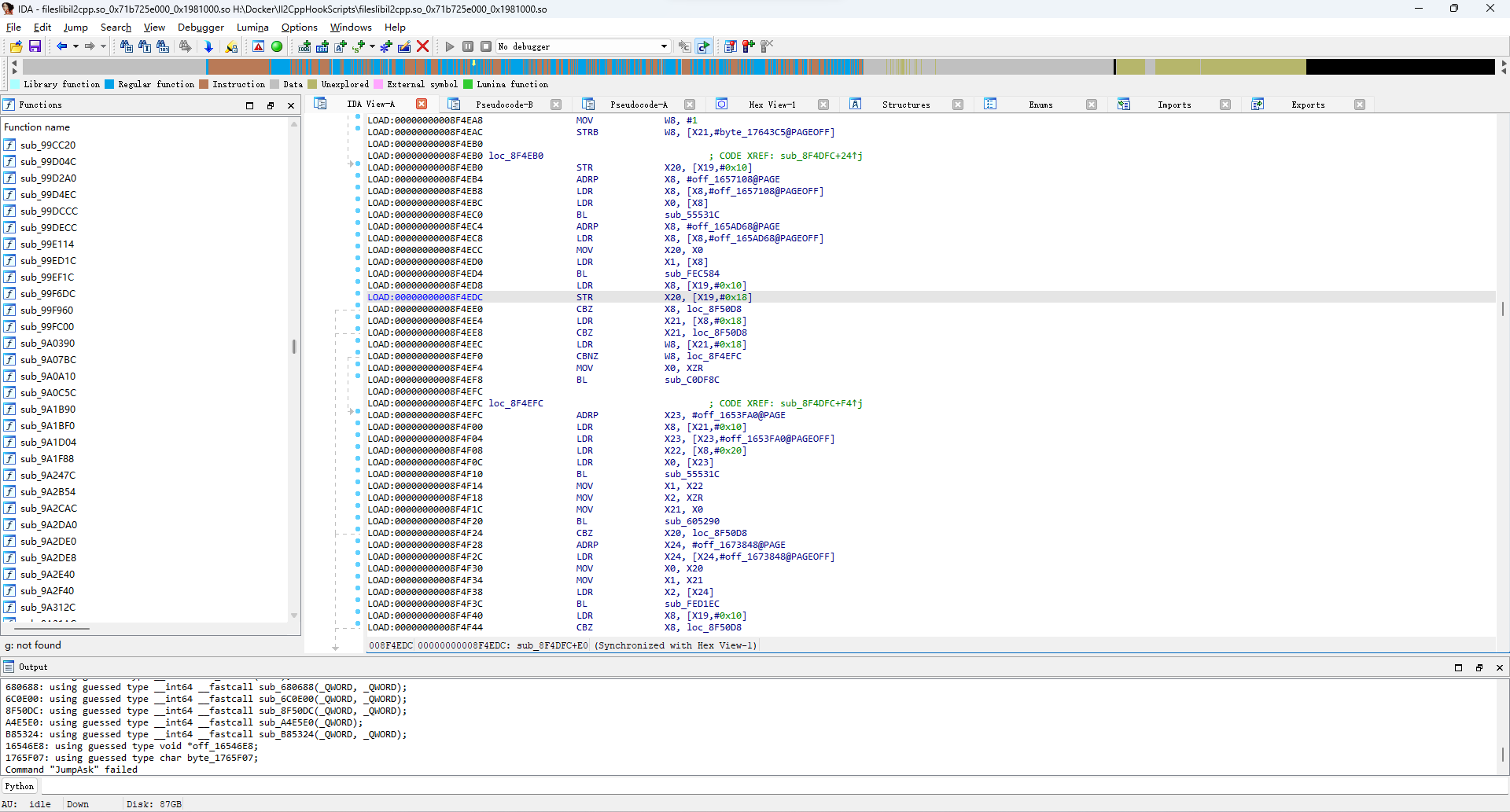Toggle breakpoint dot at address 8F4F20

[358, 518]
